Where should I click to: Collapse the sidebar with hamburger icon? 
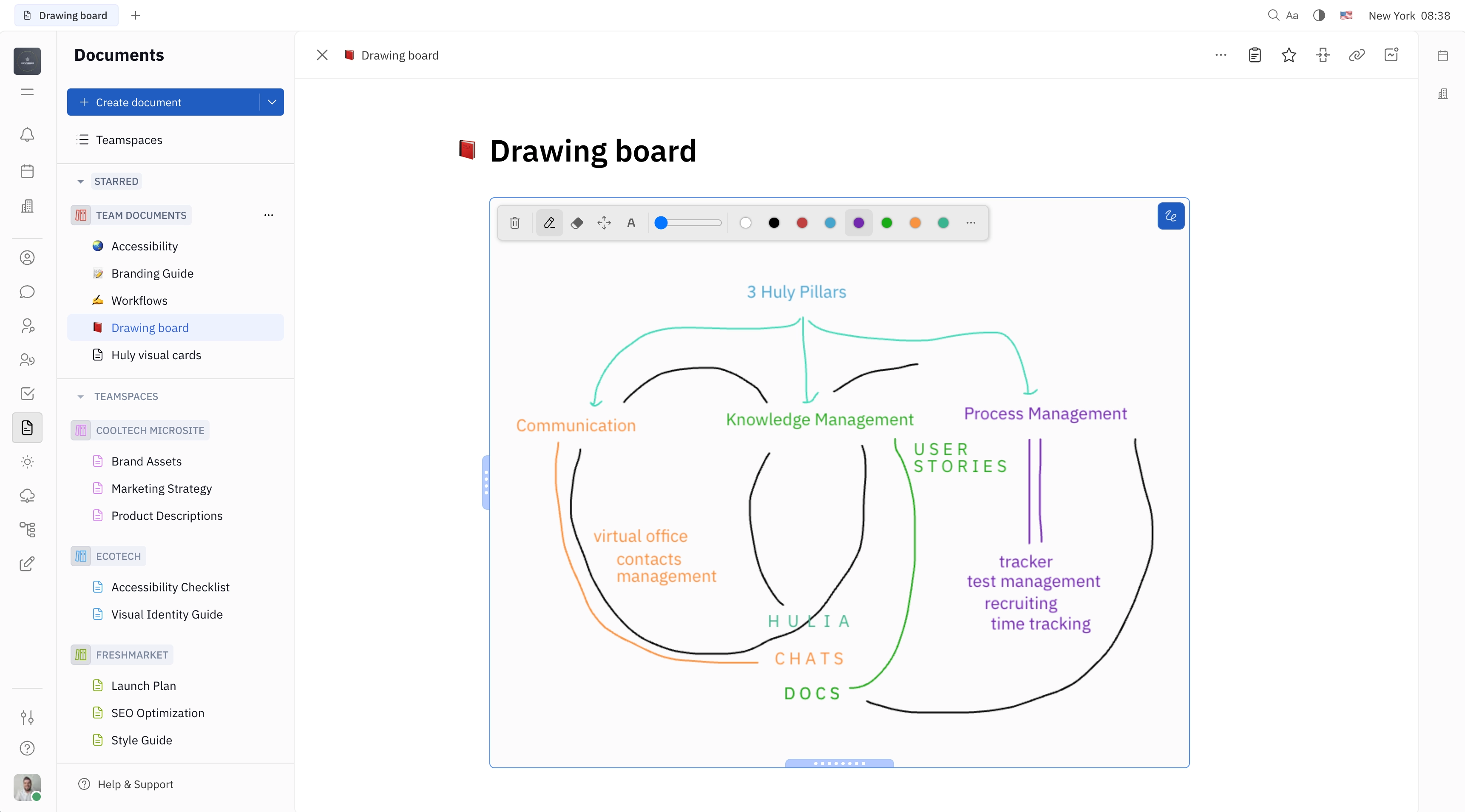27,91
